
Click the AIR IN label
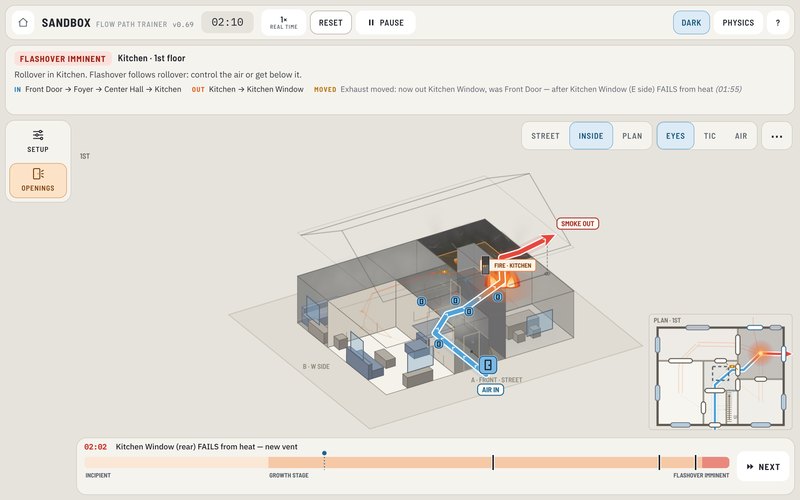click(x=490, y=390)
